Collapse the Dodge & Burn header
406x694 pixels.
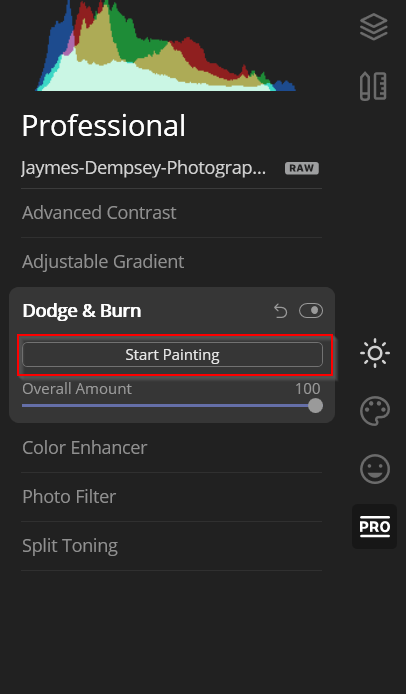[x=82, y=311]
